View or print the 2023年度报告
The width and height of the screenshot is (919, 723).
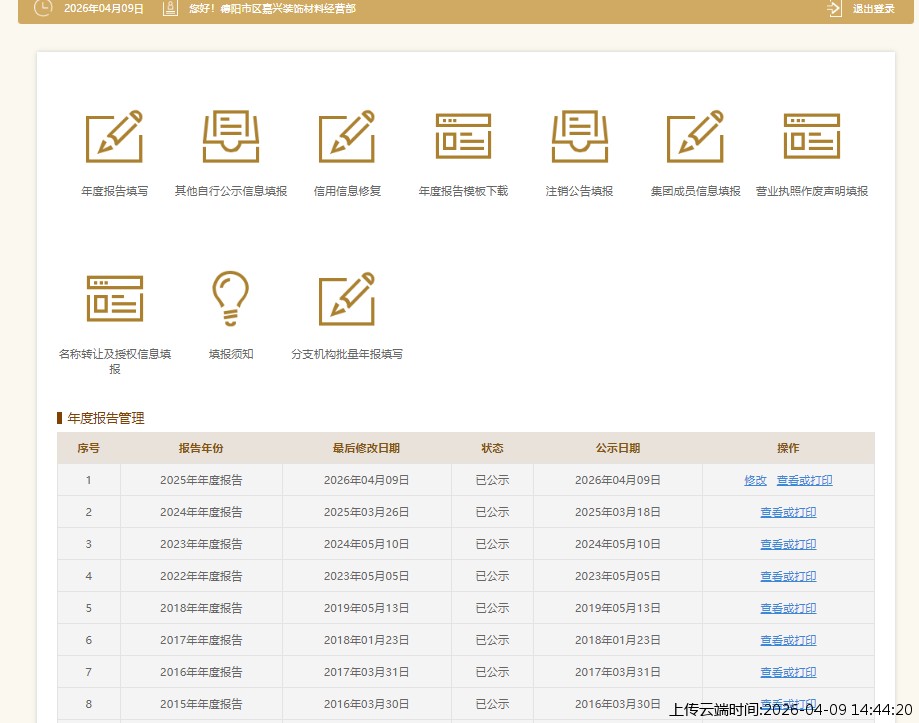788,544
